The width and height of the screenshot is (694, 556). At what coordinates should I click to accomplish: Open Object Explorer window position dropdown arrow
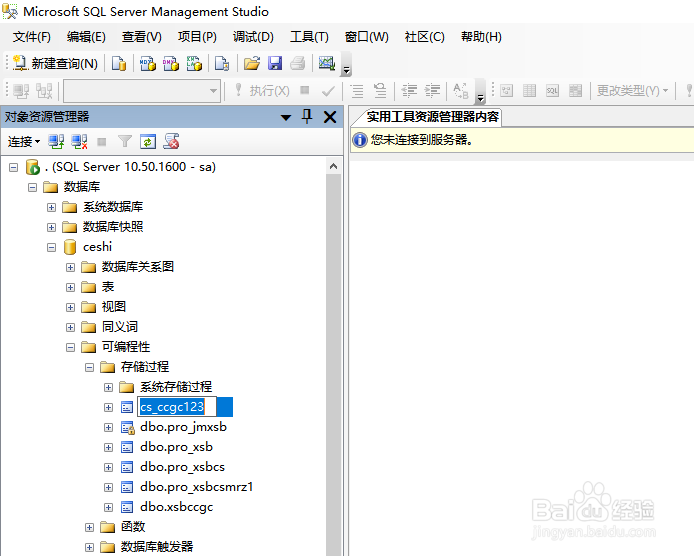tap(286, 117)
